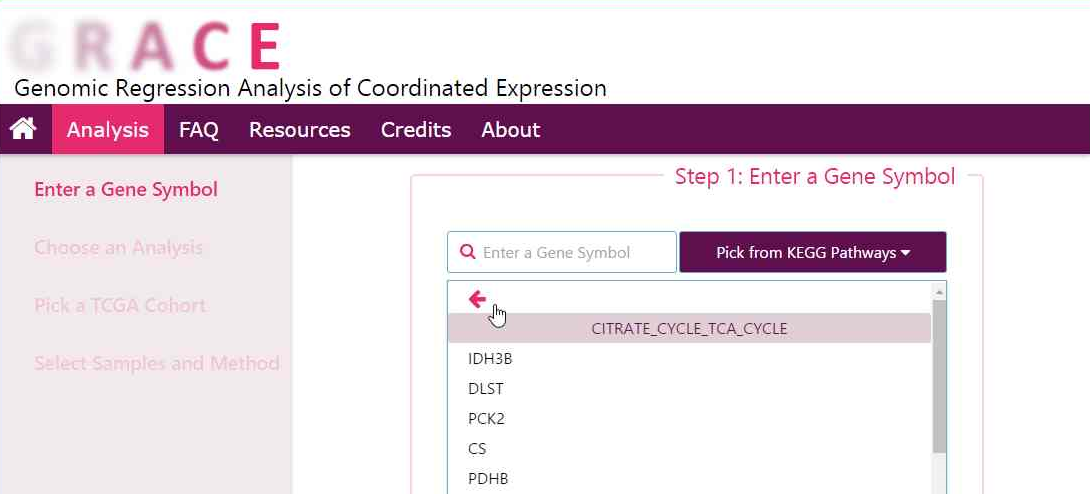Viewport: 1090px width, 494px height.
Task: Select the CITRATE_CYCLE_TCA_CYCLE pathway header
Action: click(689, 328)
